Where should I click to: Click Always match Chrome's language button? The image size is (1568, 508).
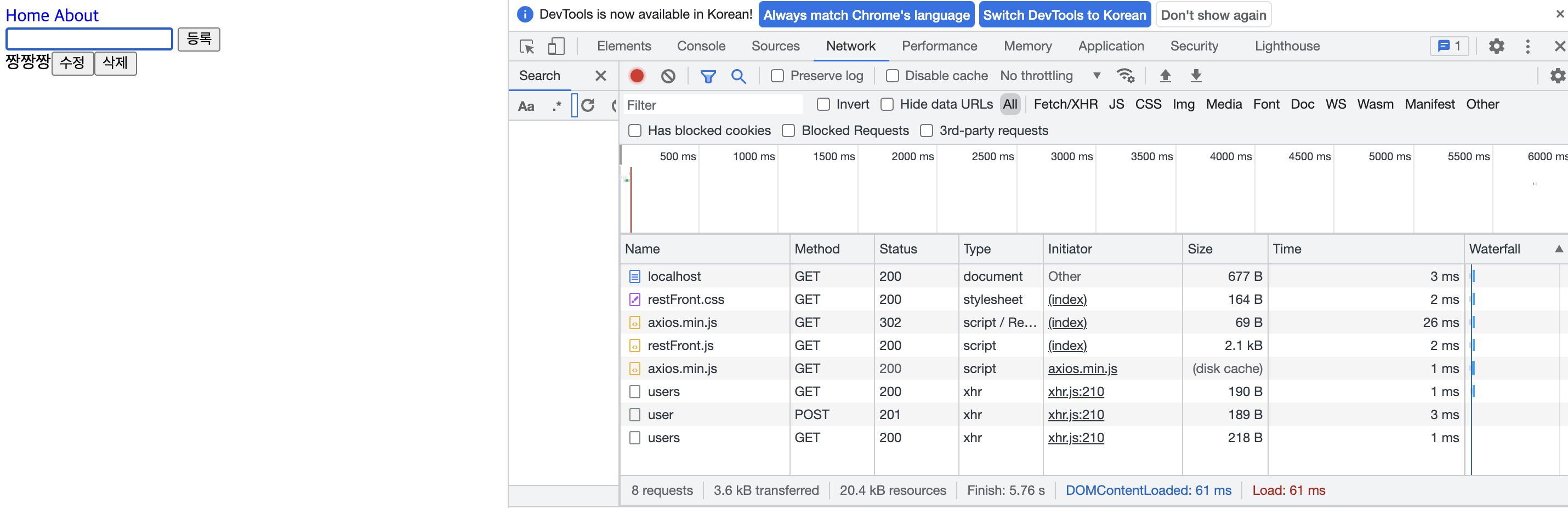tap(866, 15)
